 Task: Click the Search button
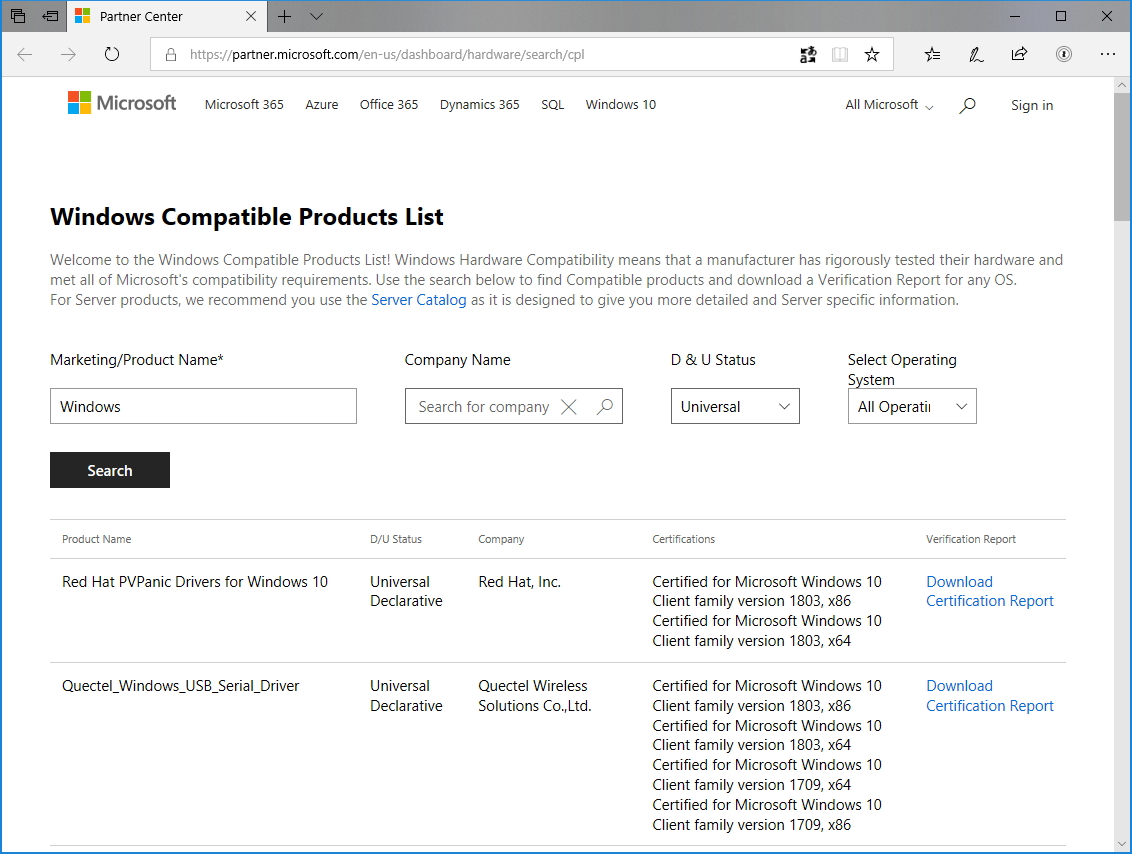pos(109,470)
